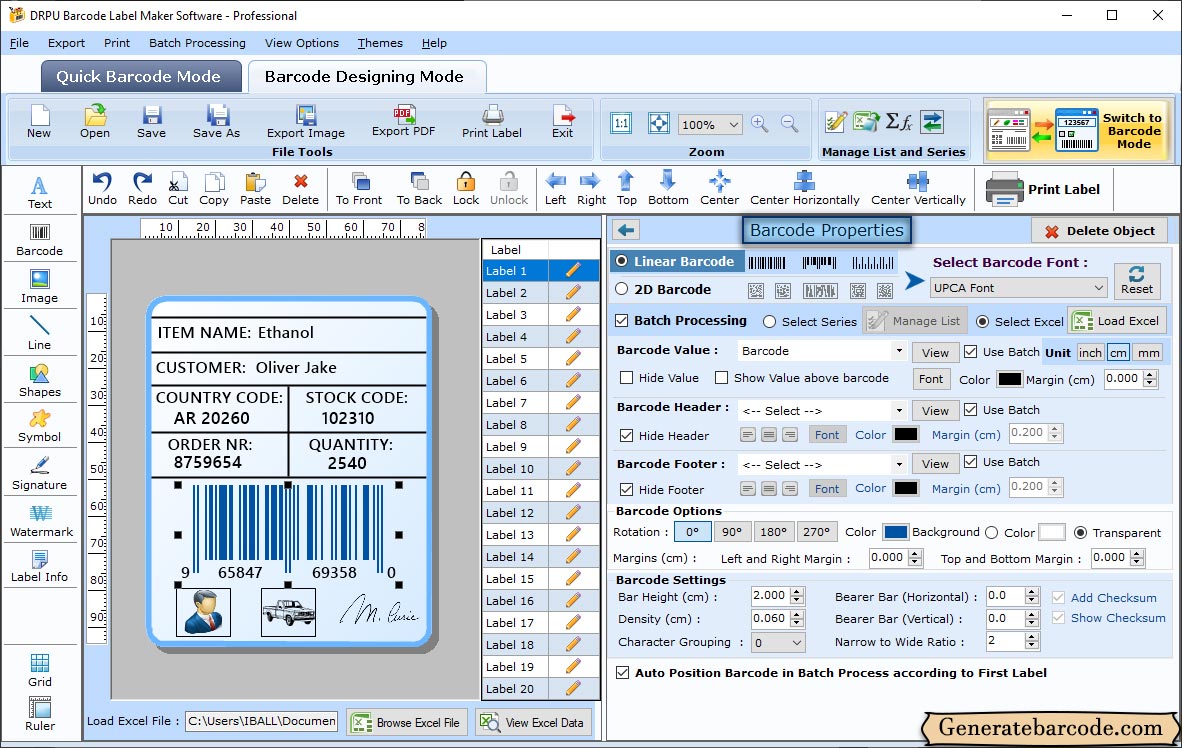Open the Barcode Value dropdown
This screenshot has width=1182, height=748.
[899, 351]
